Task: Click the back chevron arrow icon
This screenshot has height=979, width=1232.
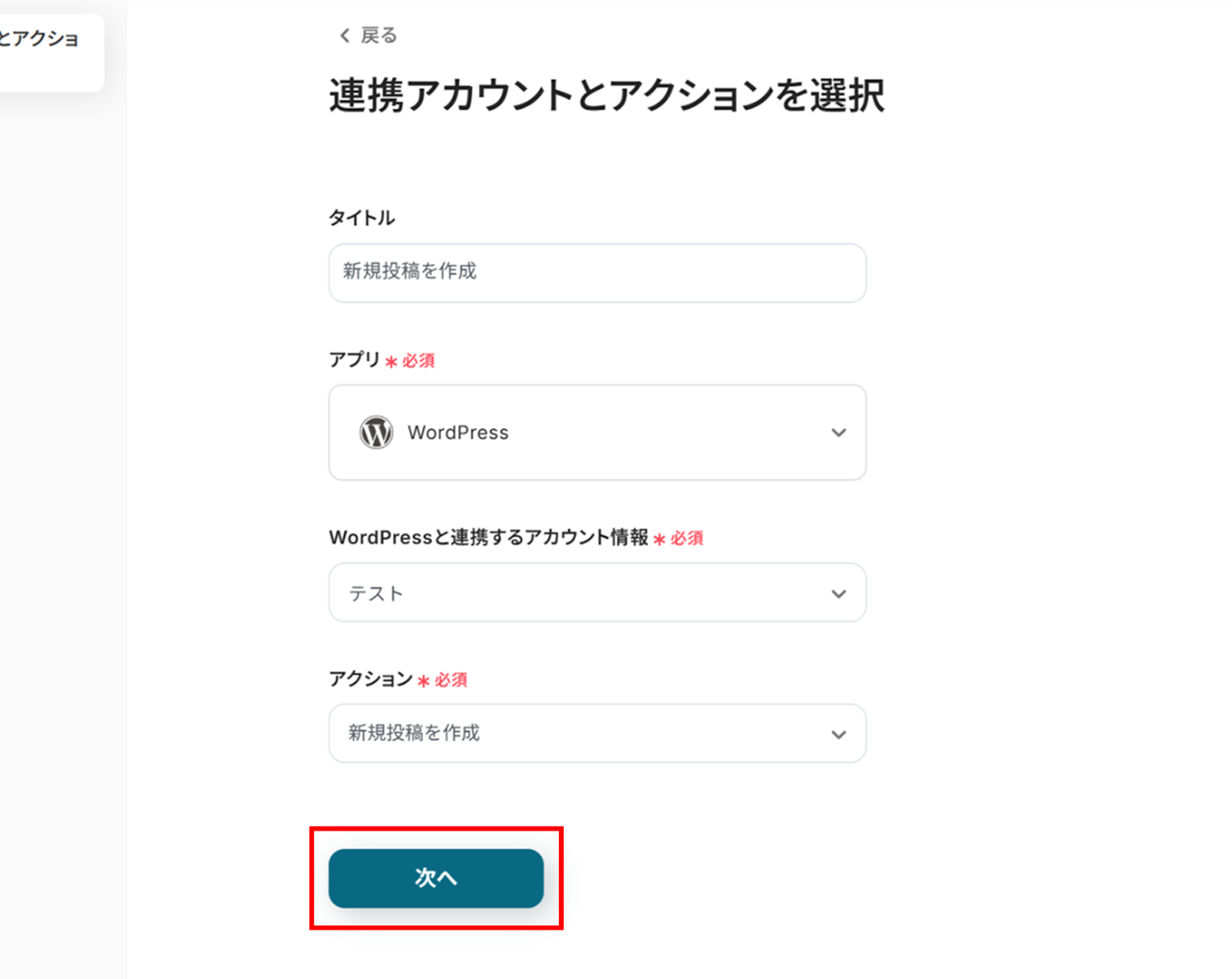Action: click(344, 35)
